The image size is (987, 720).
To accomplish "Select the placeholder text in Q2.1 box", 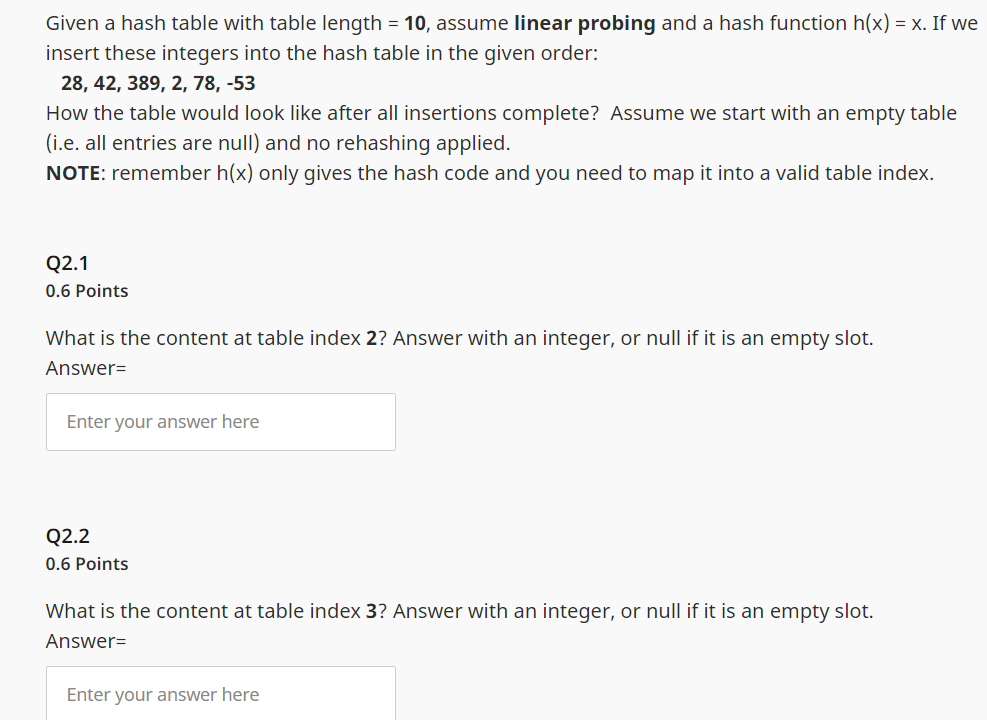I will (x=162, y=421).
